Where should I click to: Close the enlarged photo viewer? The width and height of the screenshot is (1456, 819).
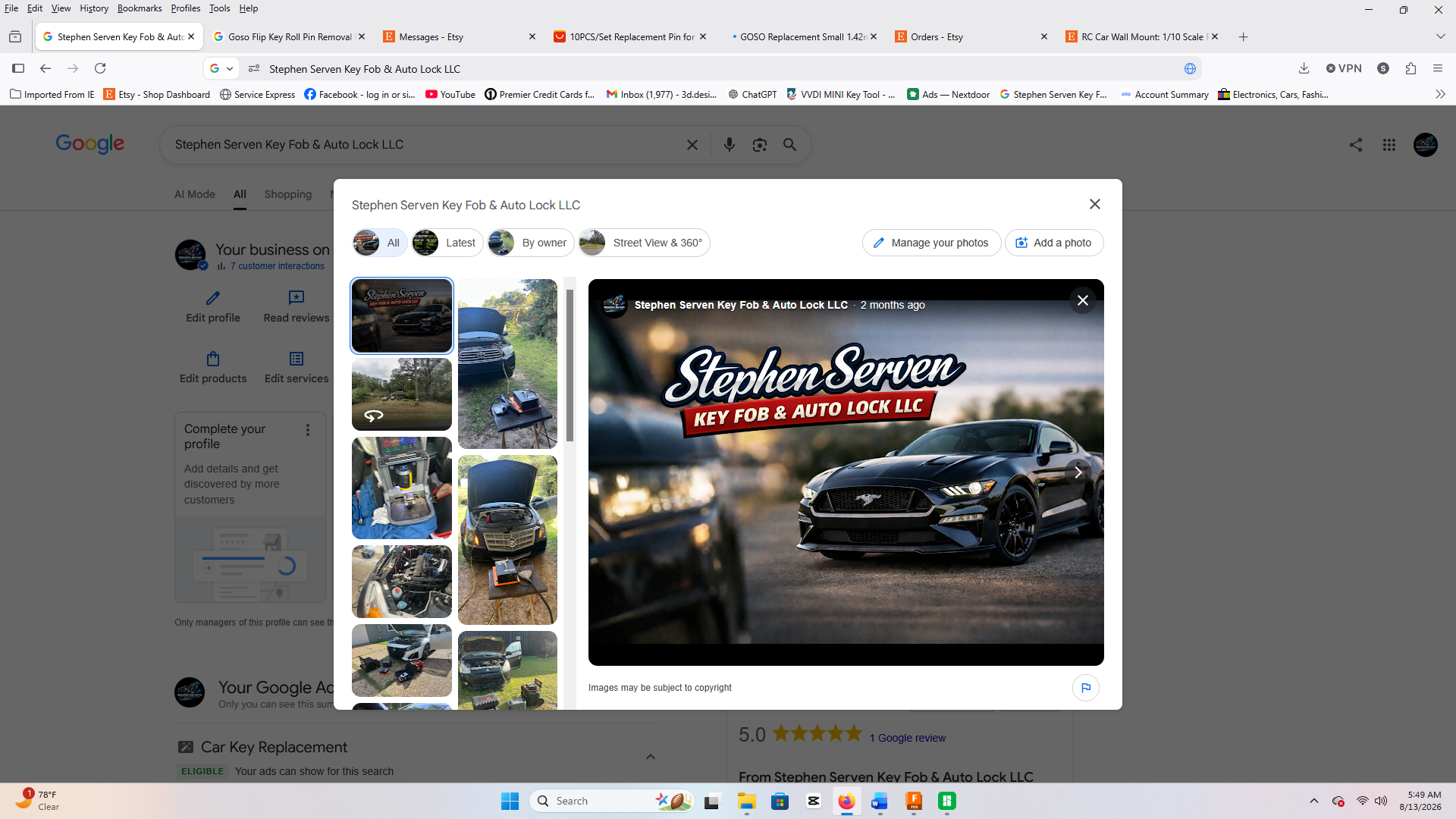(1083, 300)
